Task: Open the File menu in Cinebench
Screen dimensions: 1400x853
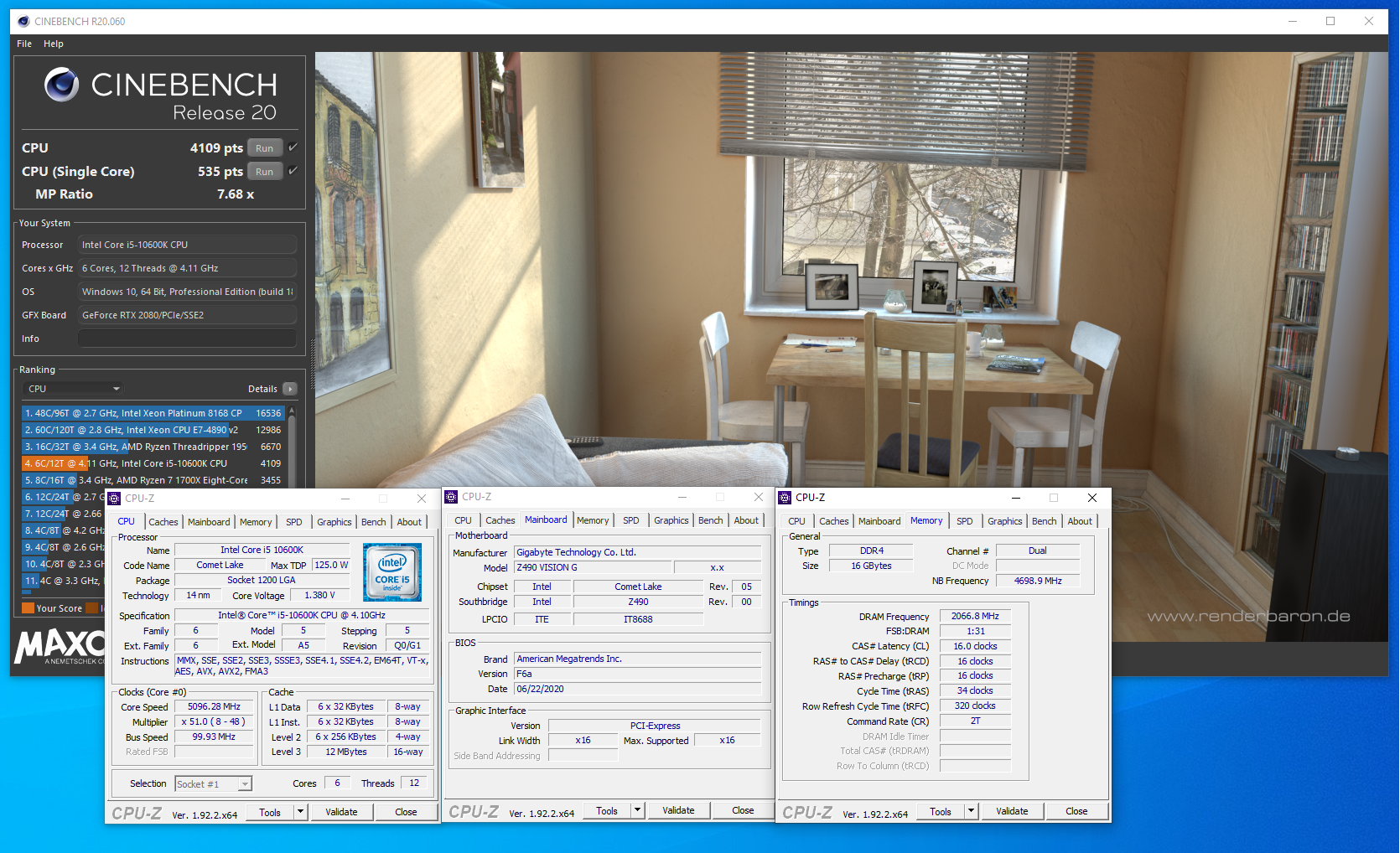Action: pos(24,44)
